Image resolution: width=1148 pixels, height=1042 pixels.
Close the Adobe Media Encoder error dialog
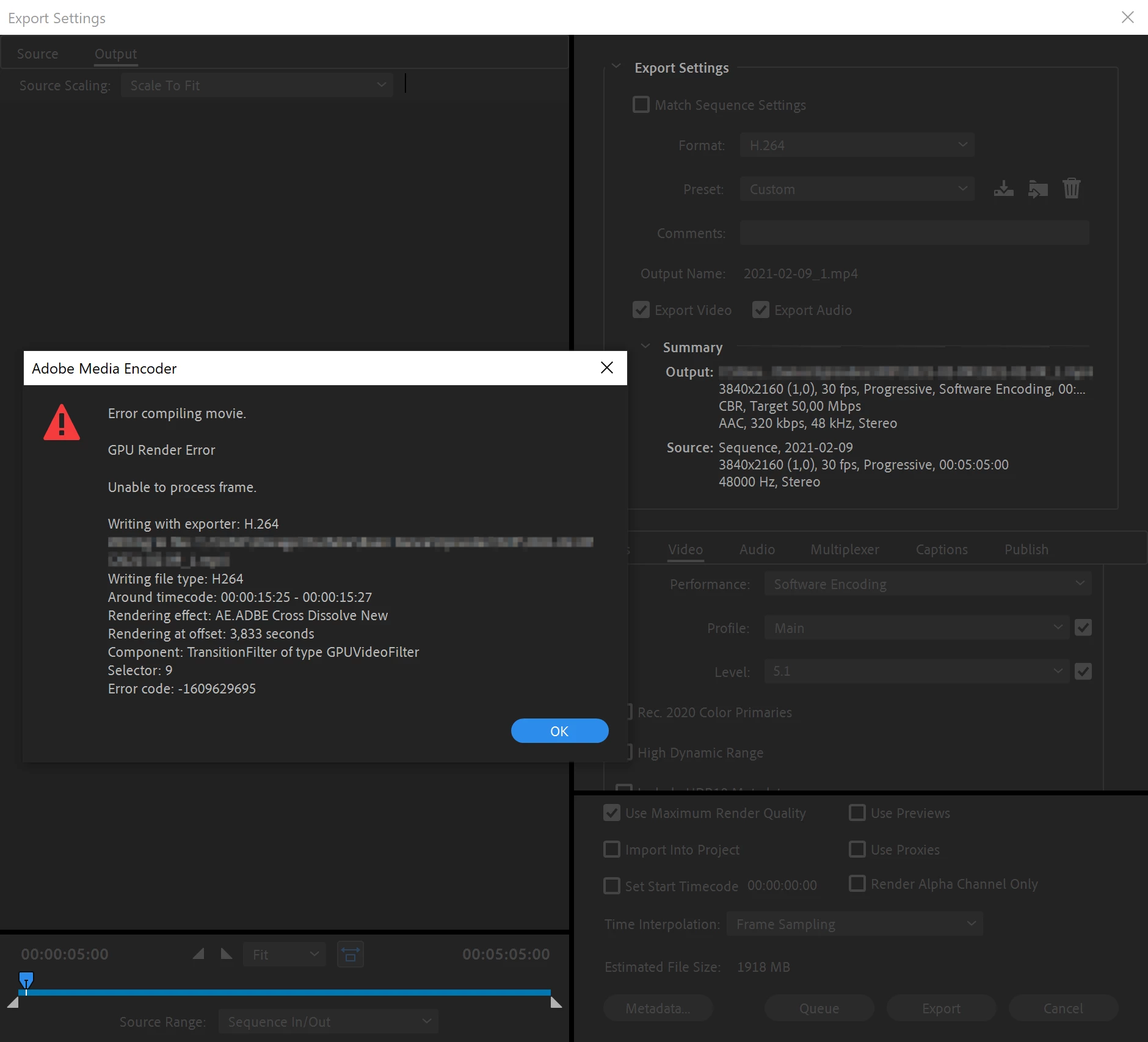(x=606, y=367)
